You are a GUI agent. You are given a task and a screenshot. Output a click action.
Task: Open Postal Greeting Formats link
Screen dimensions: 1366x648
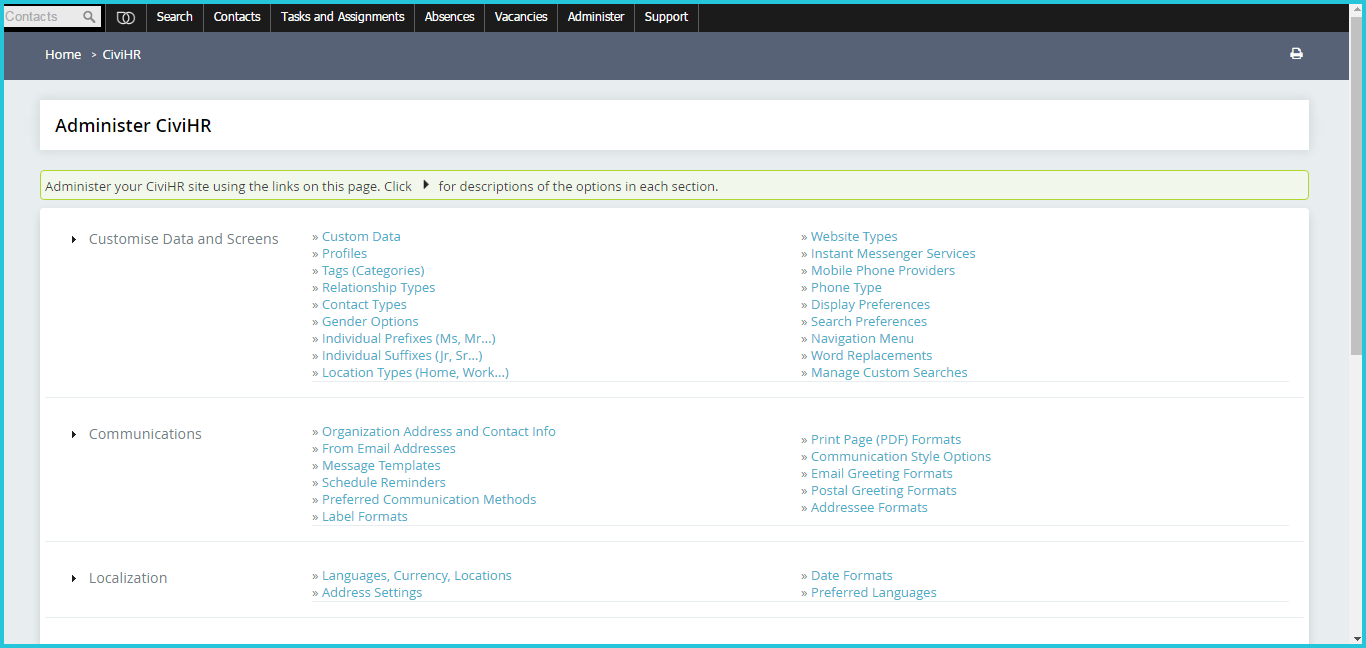[884, 491]
